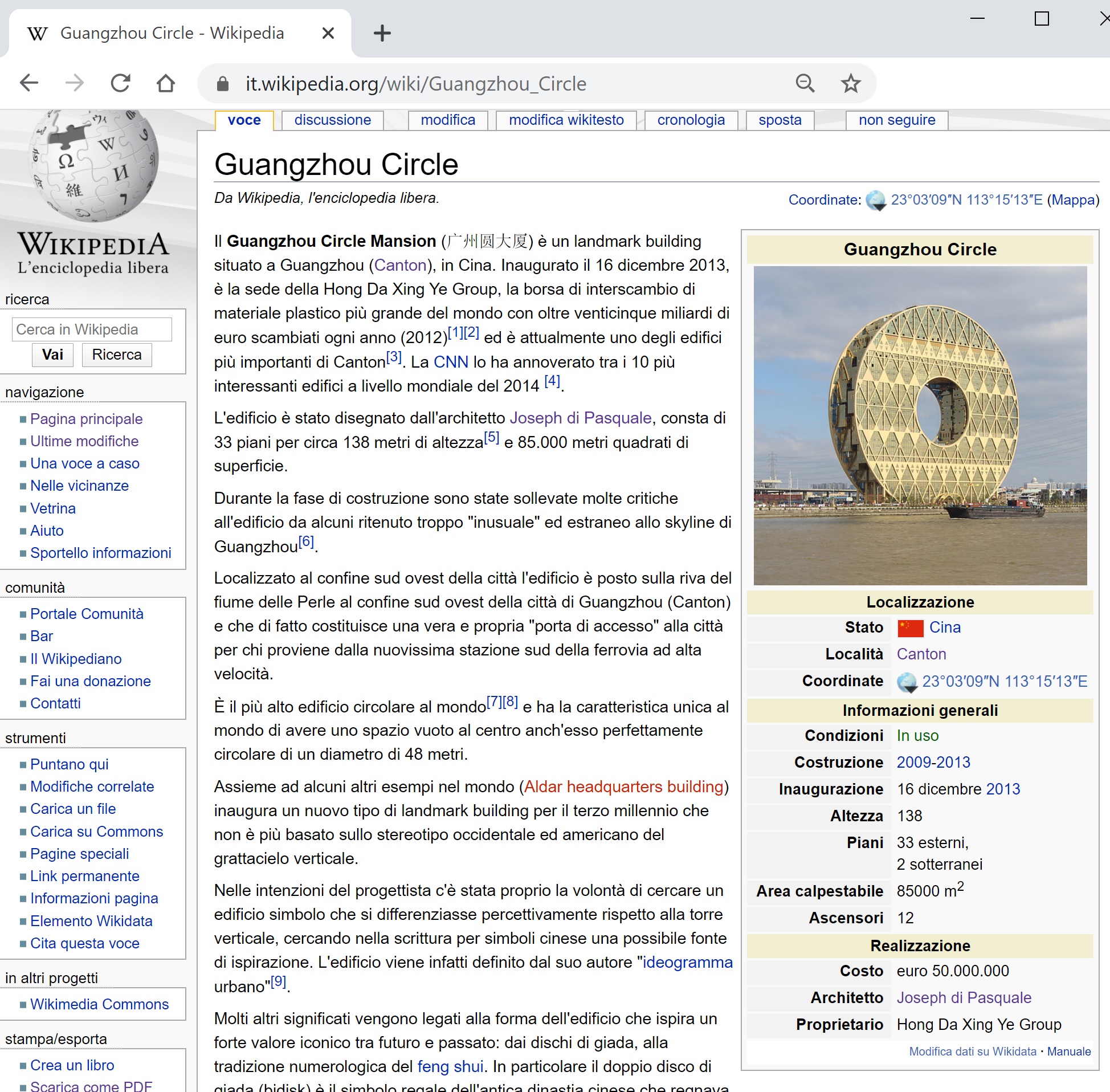The width and height of the screenshot is (1110, 1092).
Task: Open Puntano qui tool link
Action: (70, 764)
